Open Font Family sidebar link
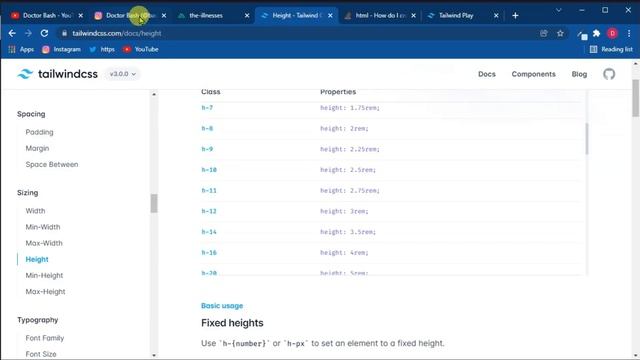 tap(44, 338)
